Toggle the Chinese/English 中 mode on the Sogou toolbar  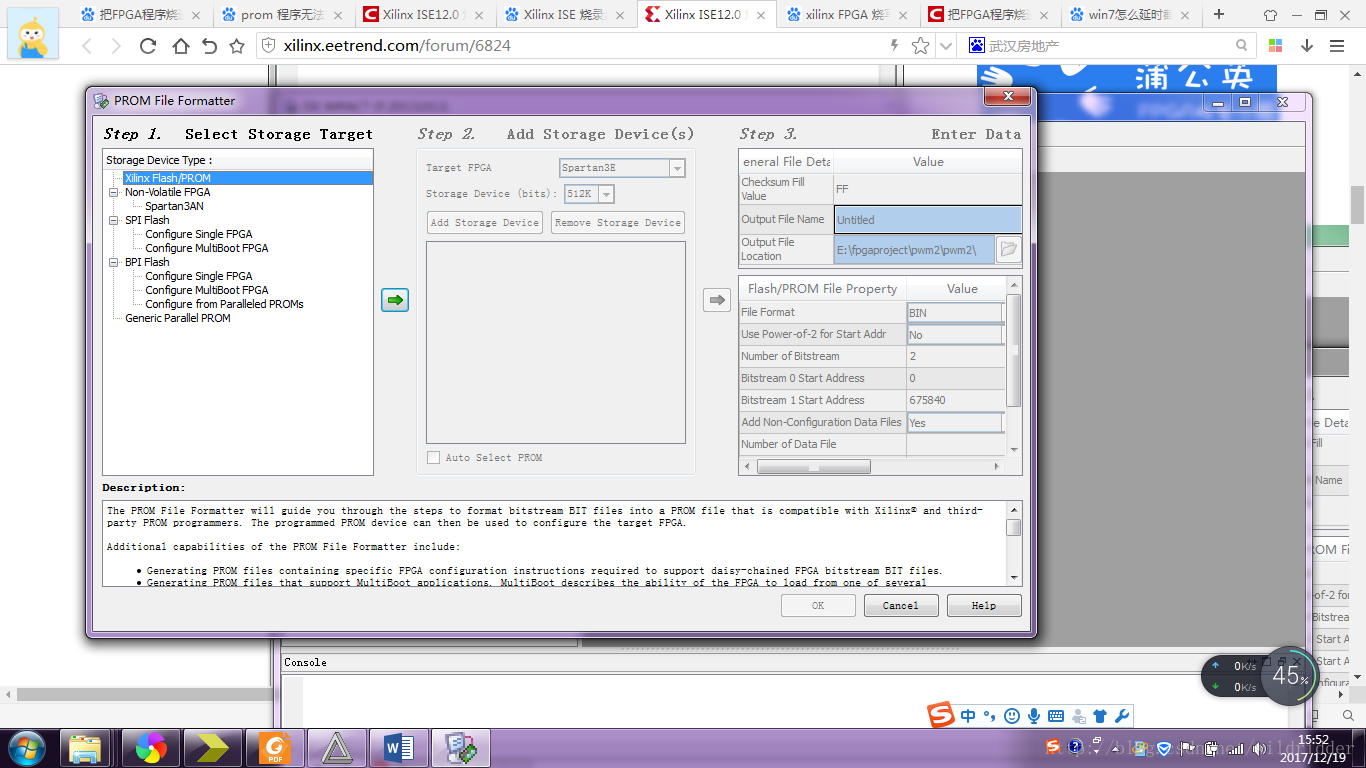968,716
